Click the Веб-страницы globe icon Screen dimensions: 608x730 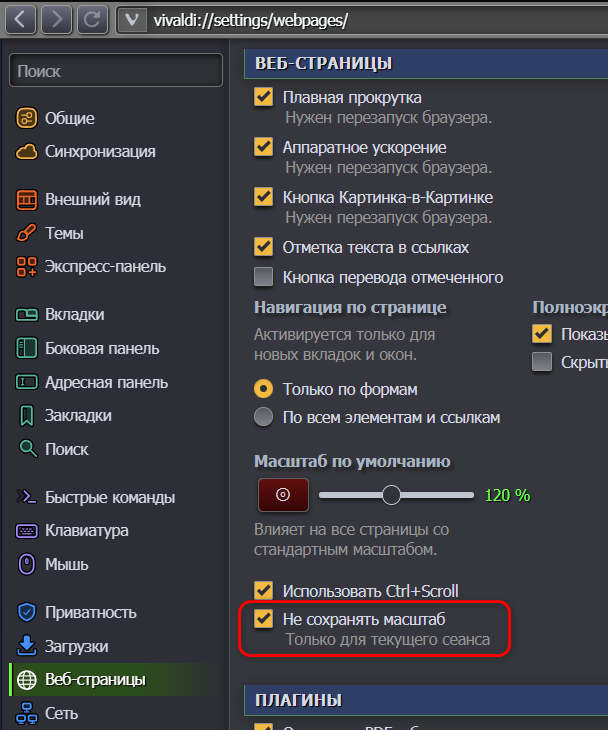[27, 680]
